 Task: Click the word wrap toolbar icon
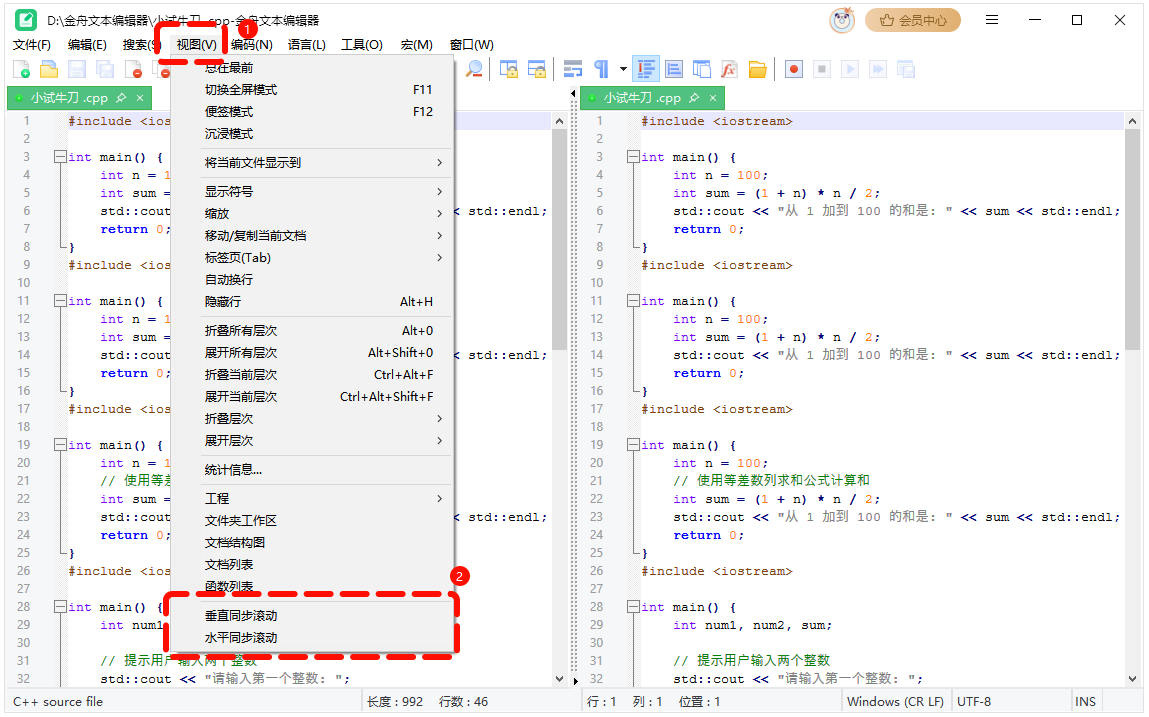tap(572, 70)
